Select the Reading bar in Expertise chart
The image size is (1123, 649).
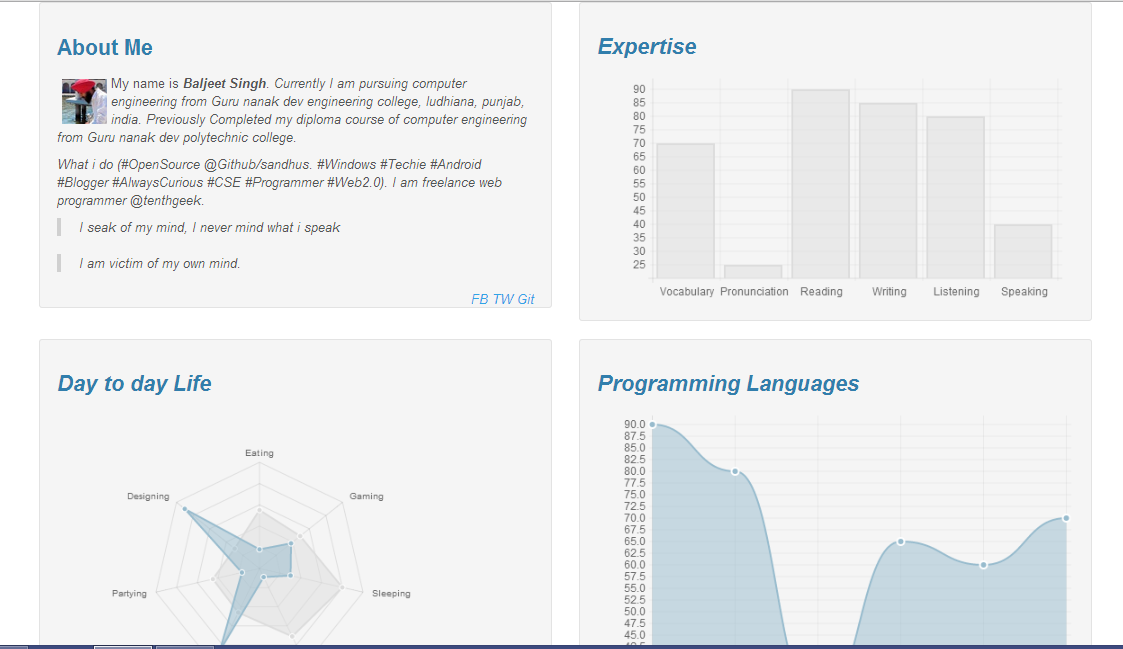[x=821, y=184]
